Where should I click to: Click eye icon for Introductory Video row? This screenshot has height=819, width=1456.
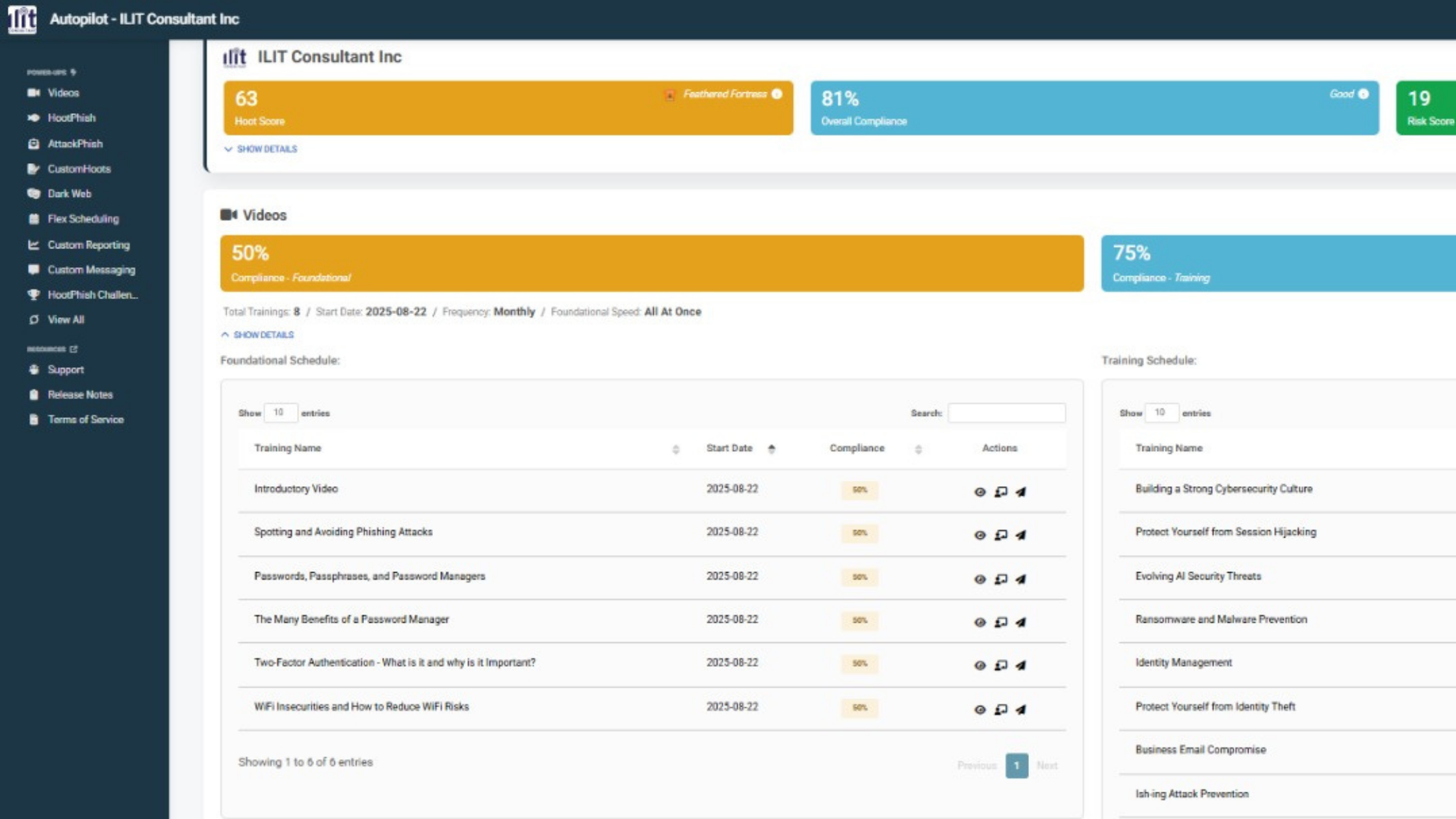click(x=980, y=492)
